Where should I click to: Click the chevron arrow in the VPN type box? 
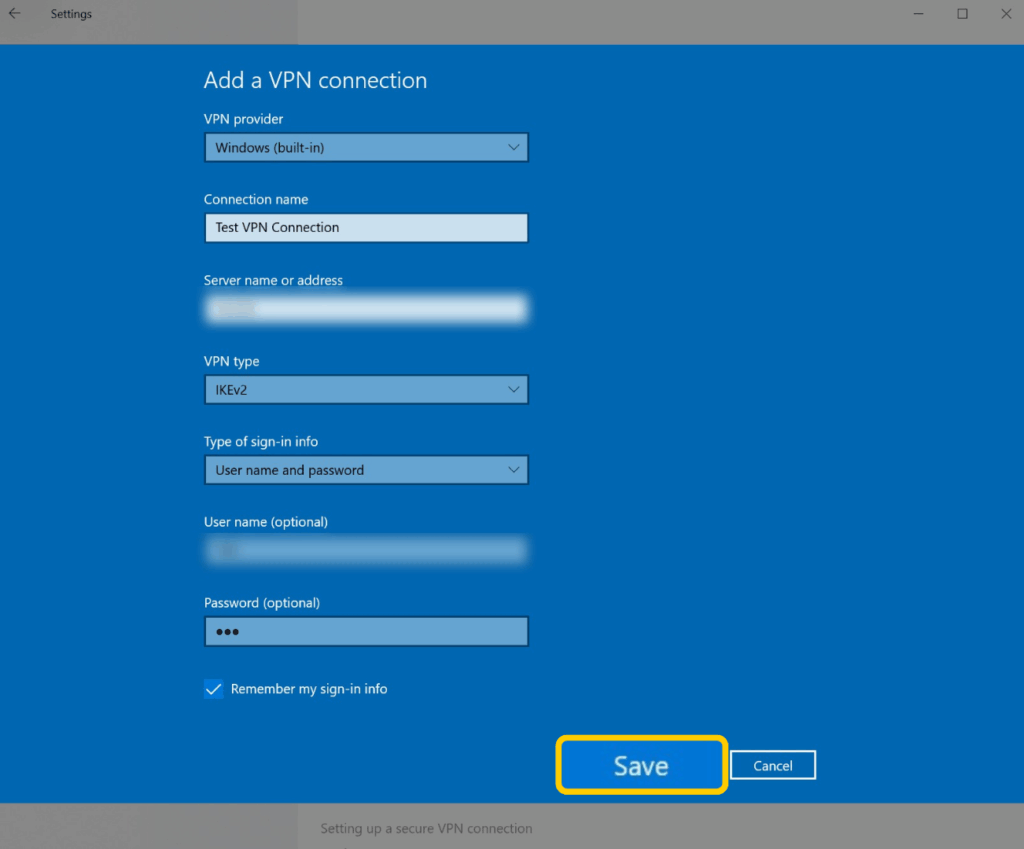pos(513,389)
